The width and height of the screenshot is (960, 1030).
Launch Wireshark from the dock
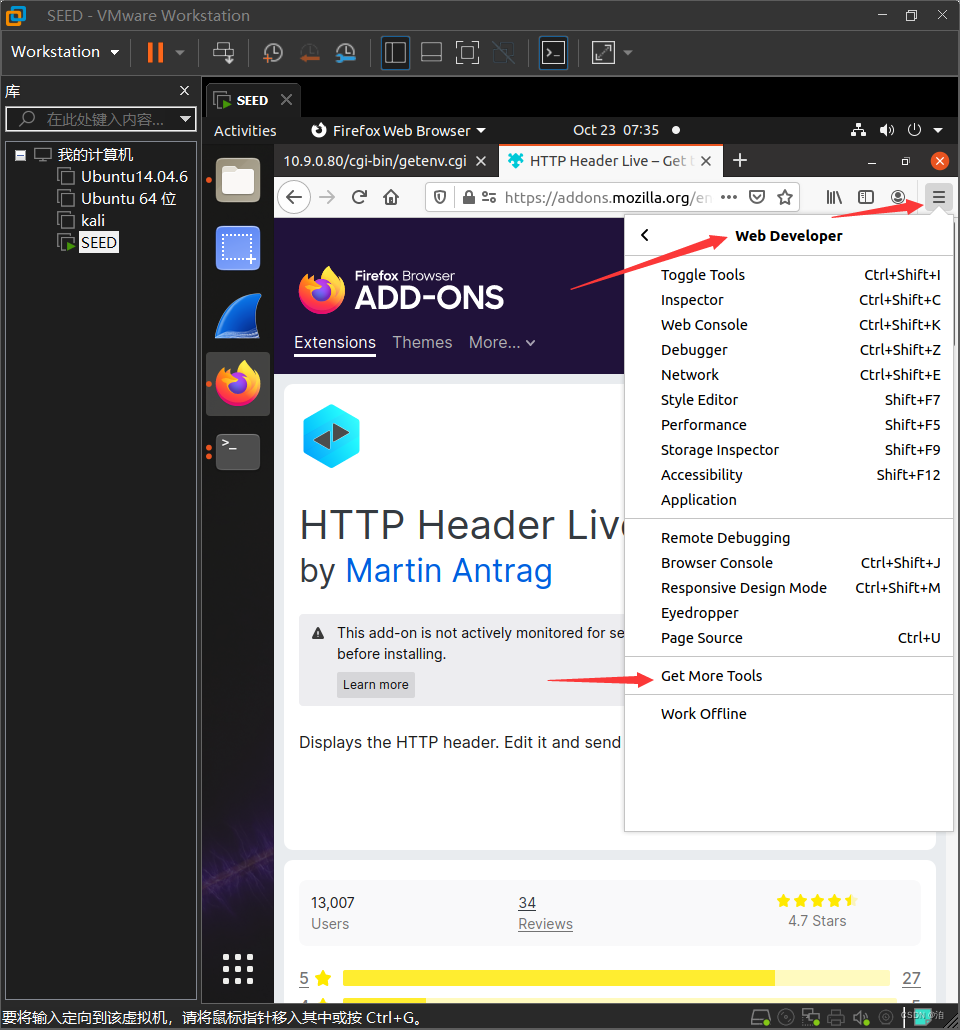point(238,316)
